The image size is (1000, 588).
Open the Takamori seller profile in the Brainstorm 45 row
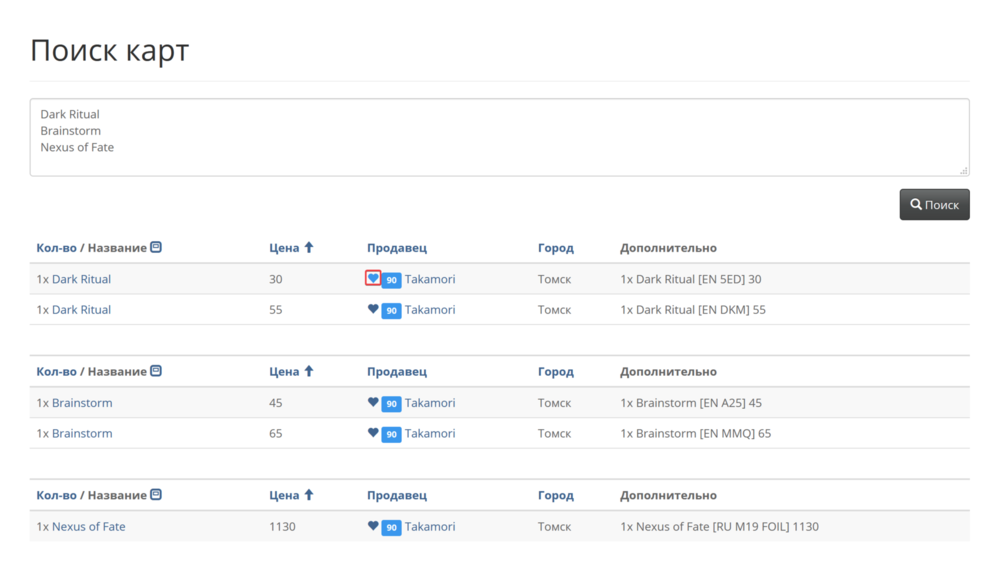pos(430,403)
